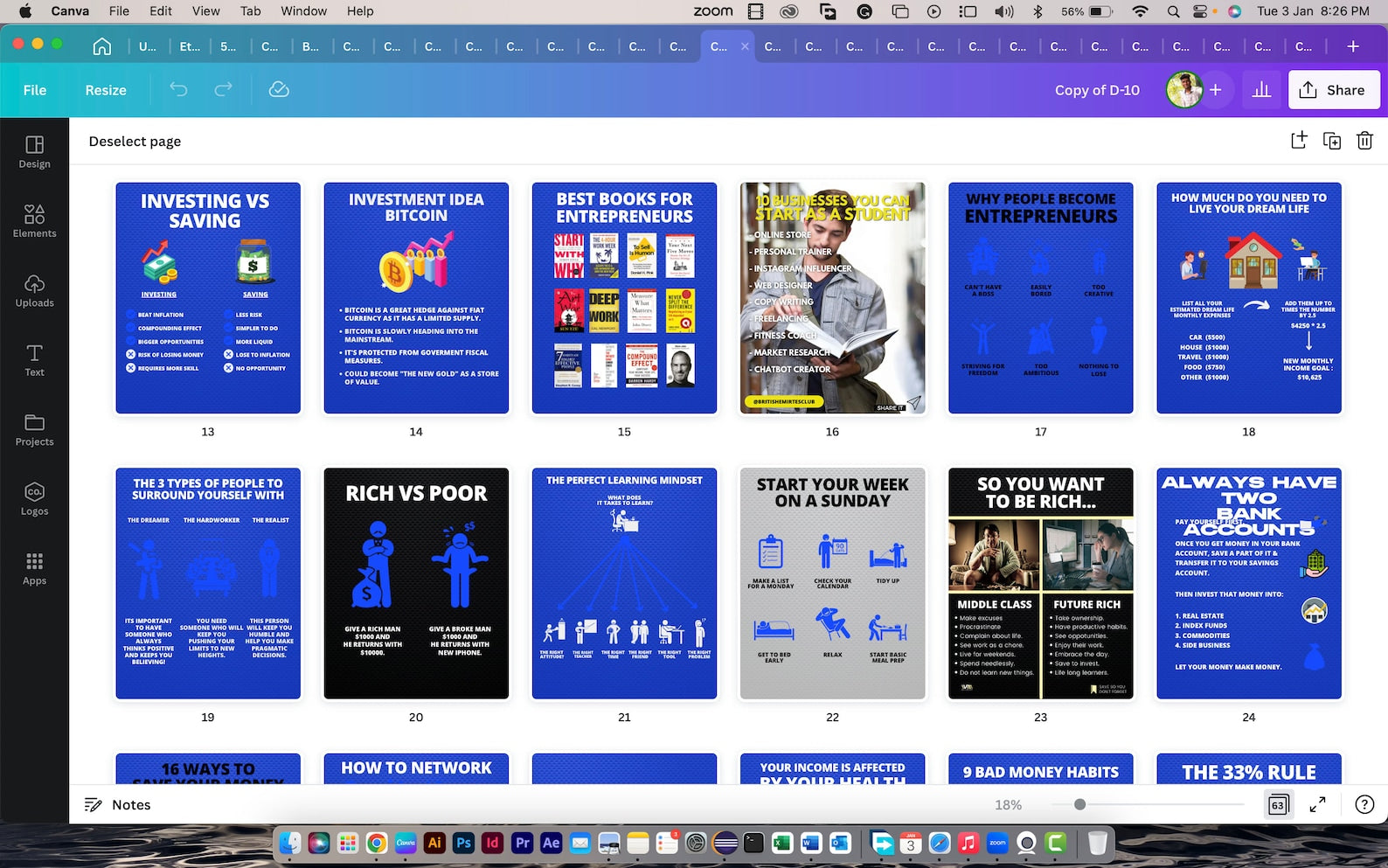Open the File menu in Canva toolbar
Screen dimensions: 1388x868
point(35,90)
